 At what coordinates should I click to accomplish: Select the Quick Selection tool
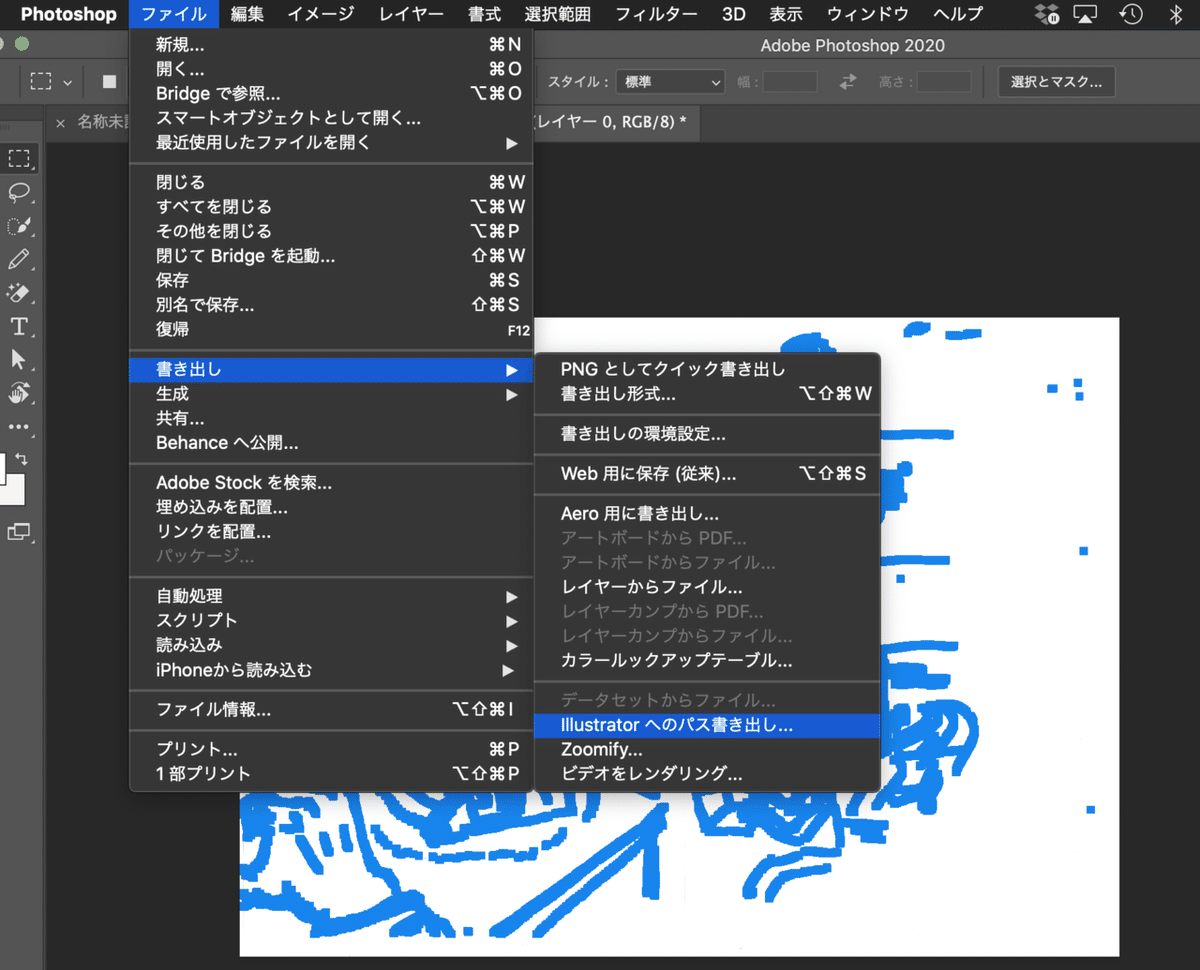click(21, 226)
